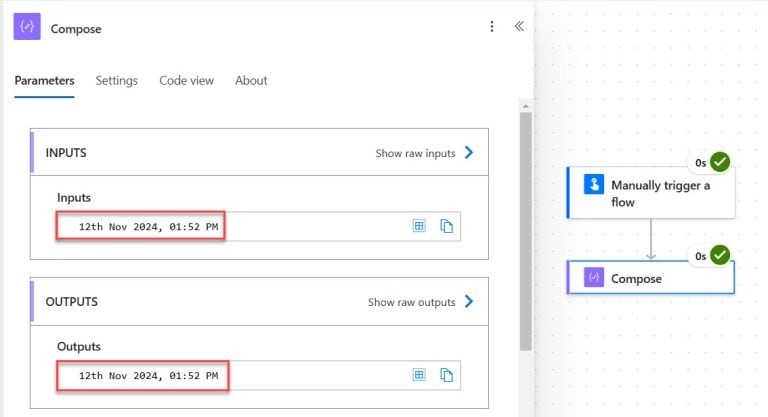This screenshot has height=417, width=768.
Task: Click Show raw outputs link
Action: point(411,302)
